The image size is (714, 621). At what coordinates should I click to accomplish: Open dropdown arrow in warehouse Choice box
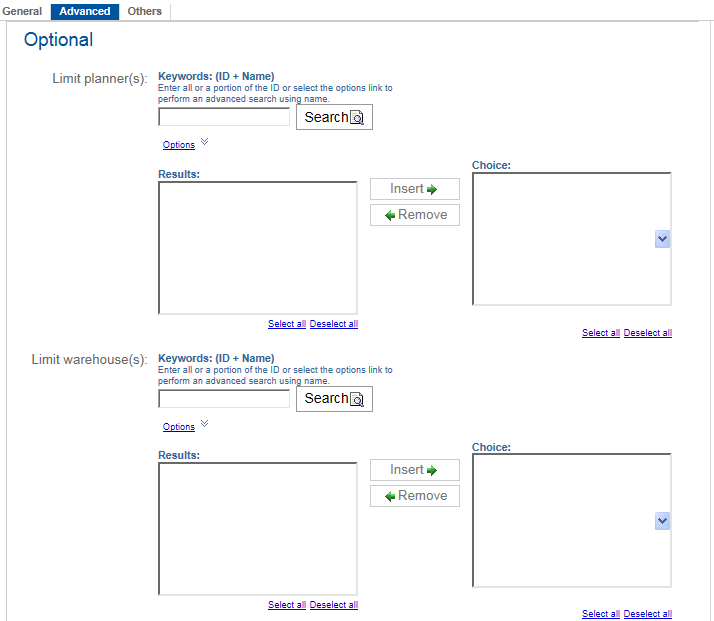[662, 521]
